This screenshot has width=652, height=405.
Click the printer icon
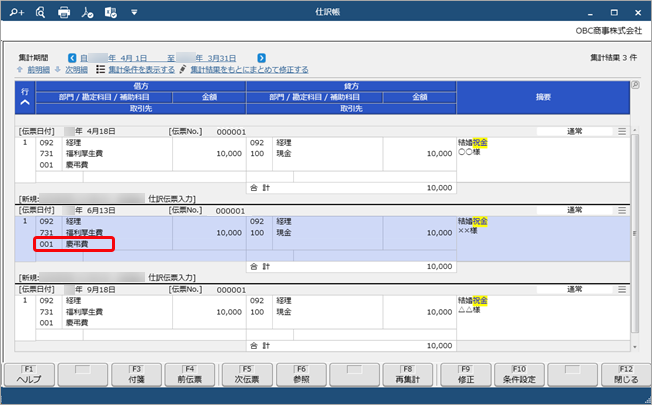coord(64,12)
